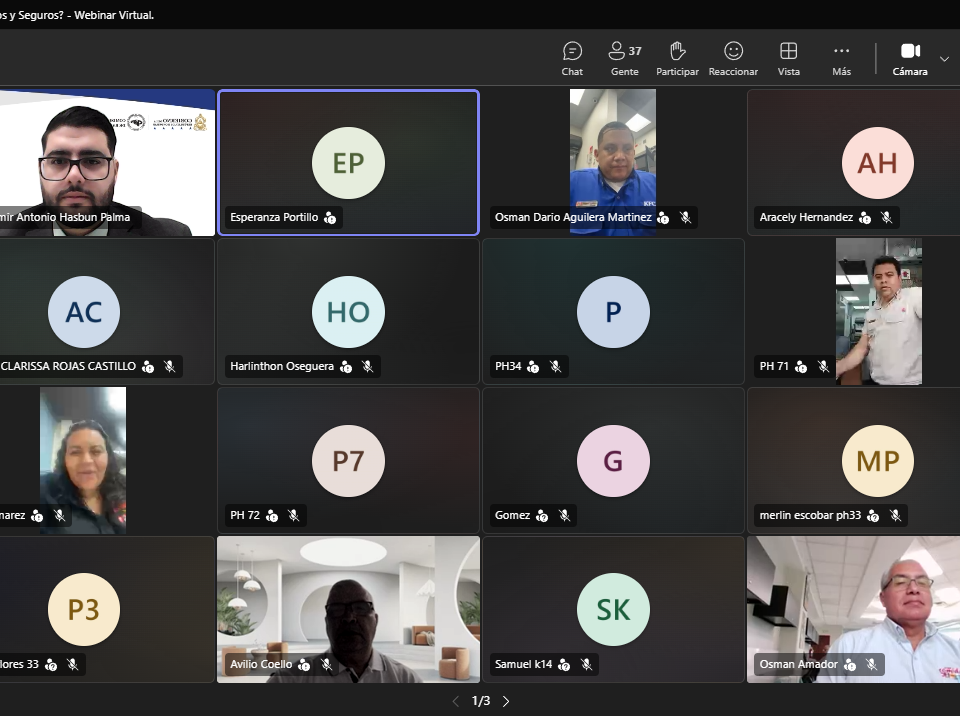Click Gomez's role badge icon
This screenshot has width=960, height=716.
click(x=542, y=515)
